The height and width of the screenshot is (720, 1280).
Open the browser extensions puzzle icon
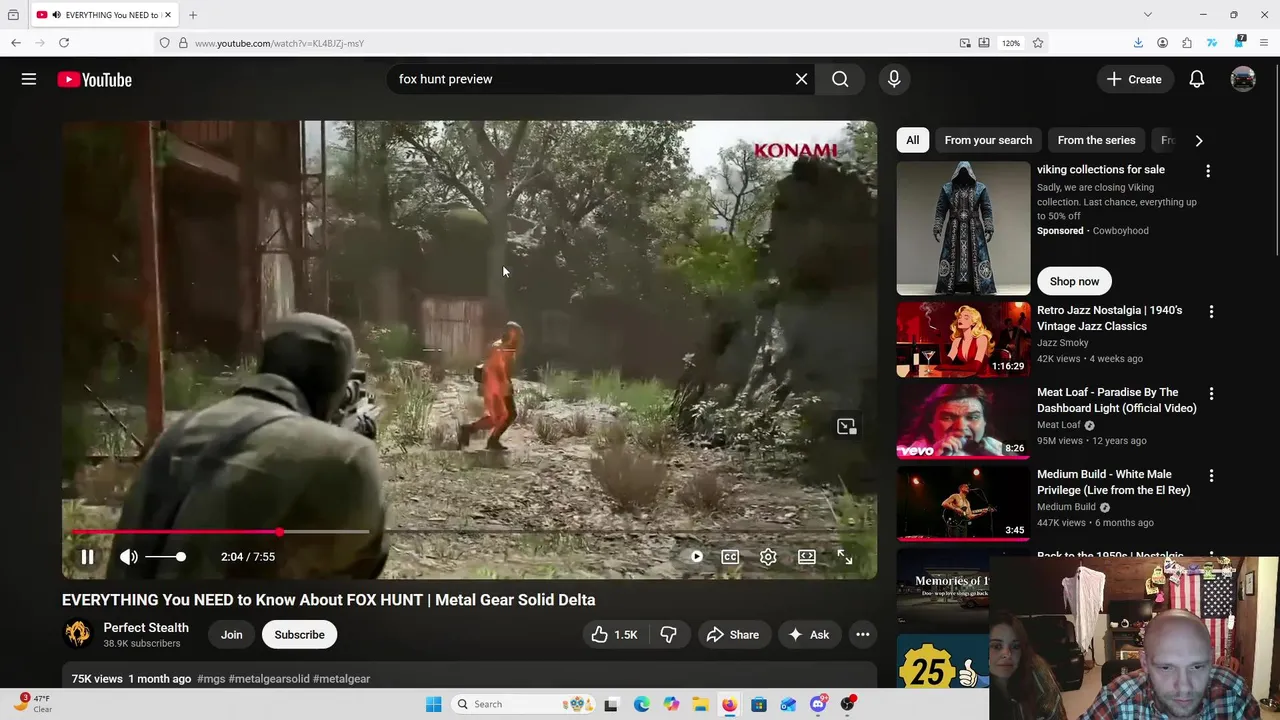pos(1187,43)
